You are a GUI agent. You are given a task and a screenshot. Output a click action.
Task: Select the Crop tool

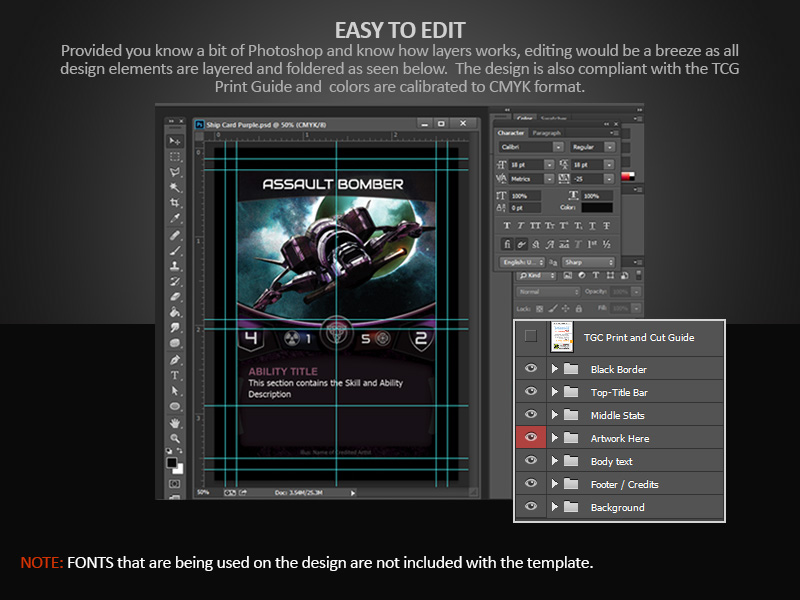(x=175, y=203)
